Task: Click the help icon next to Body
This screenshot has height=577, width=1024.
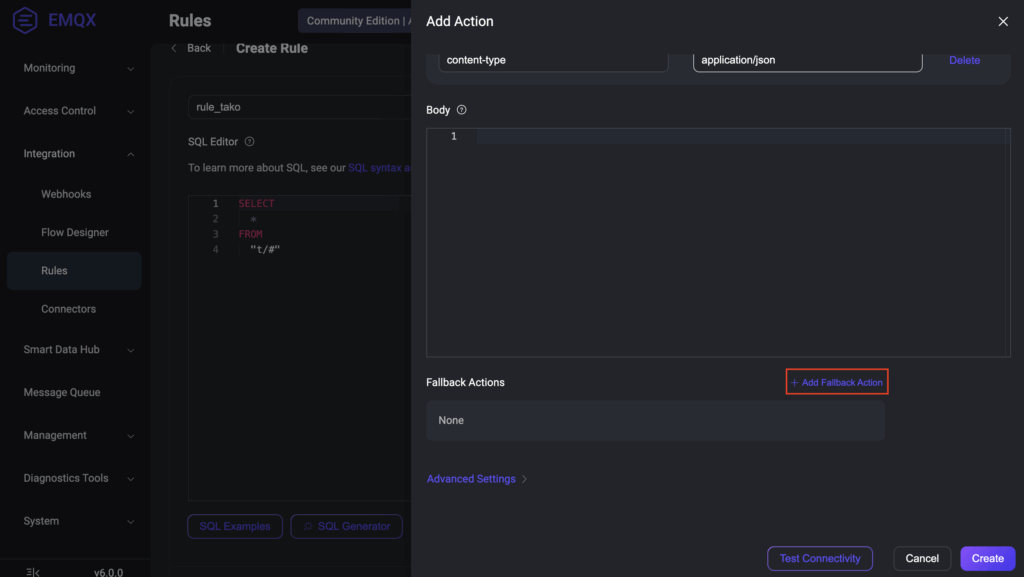Action: click(x=461, y=110)
